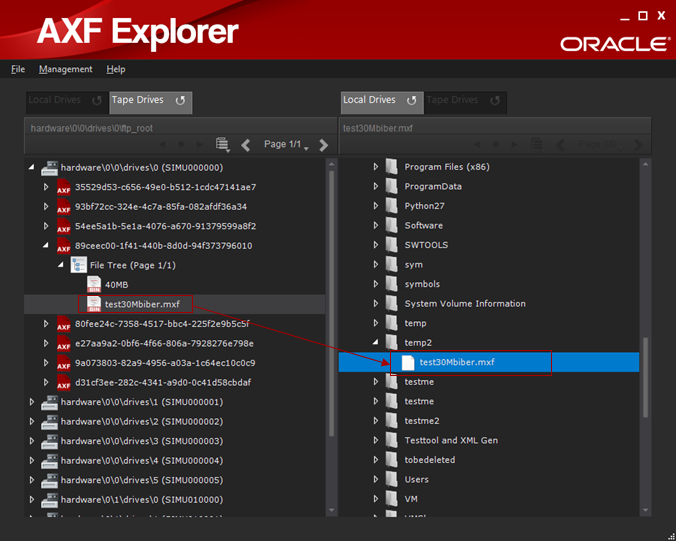Open the Management menu

coord(66,69)
